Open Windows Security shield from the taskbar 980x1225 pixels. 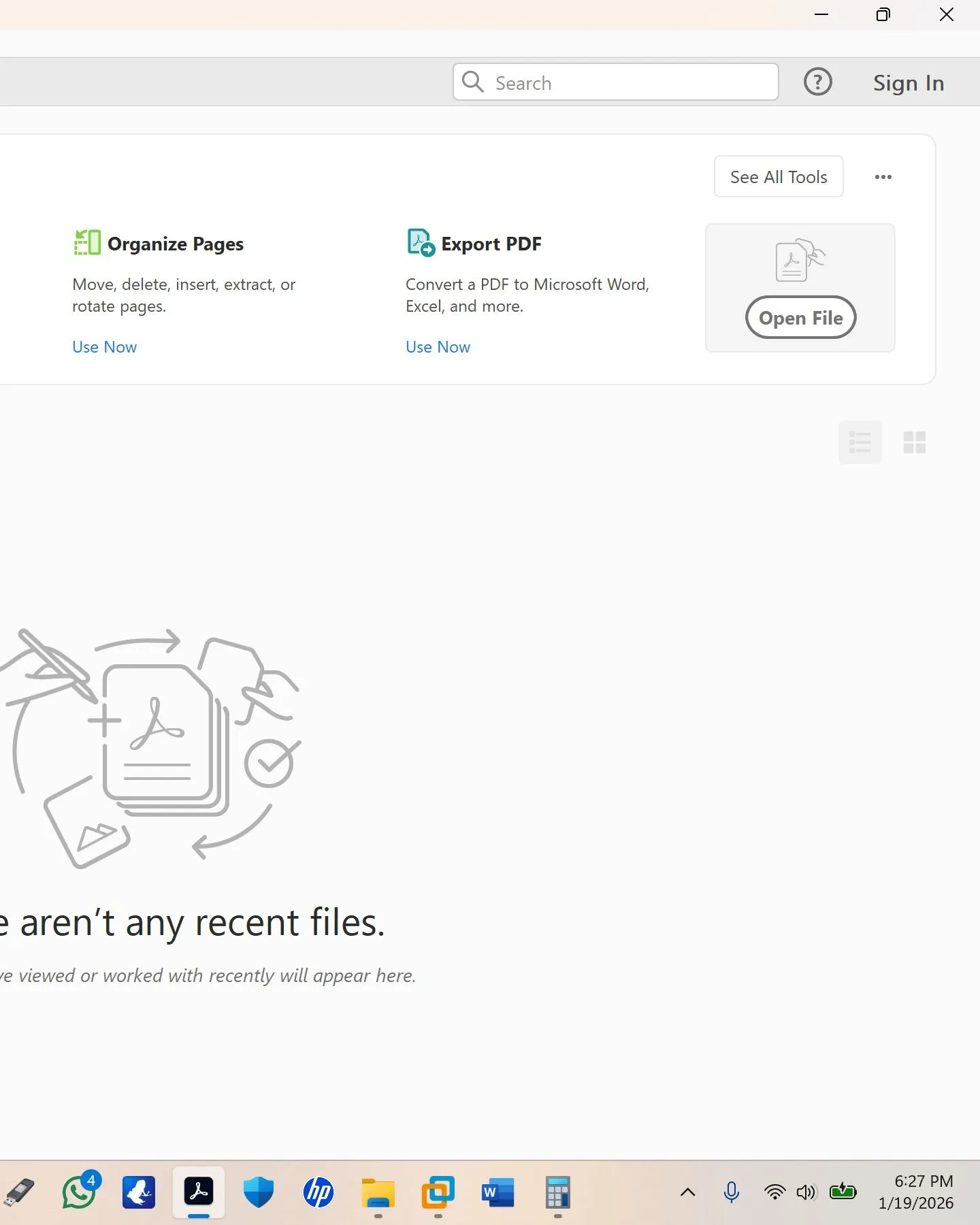coord(259,1192)
